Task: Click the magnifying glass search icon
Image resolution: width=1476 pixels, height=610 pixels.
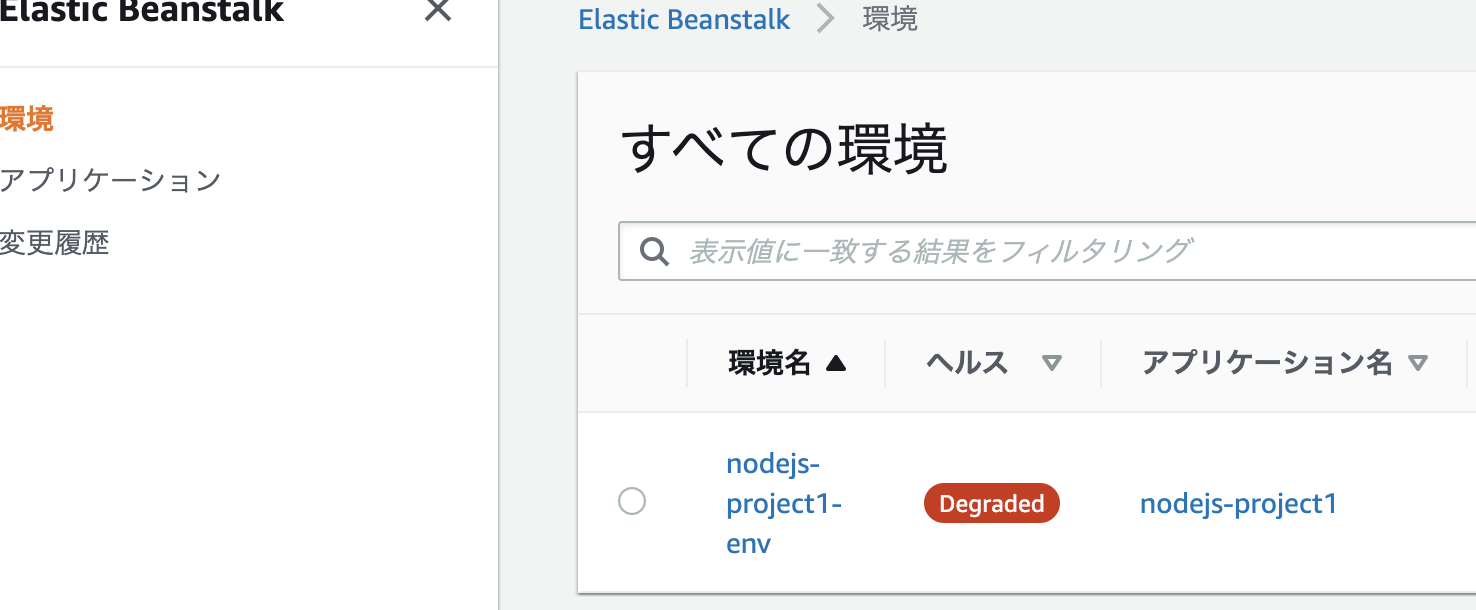Action: pyautogui.click(x=655, y=251)
